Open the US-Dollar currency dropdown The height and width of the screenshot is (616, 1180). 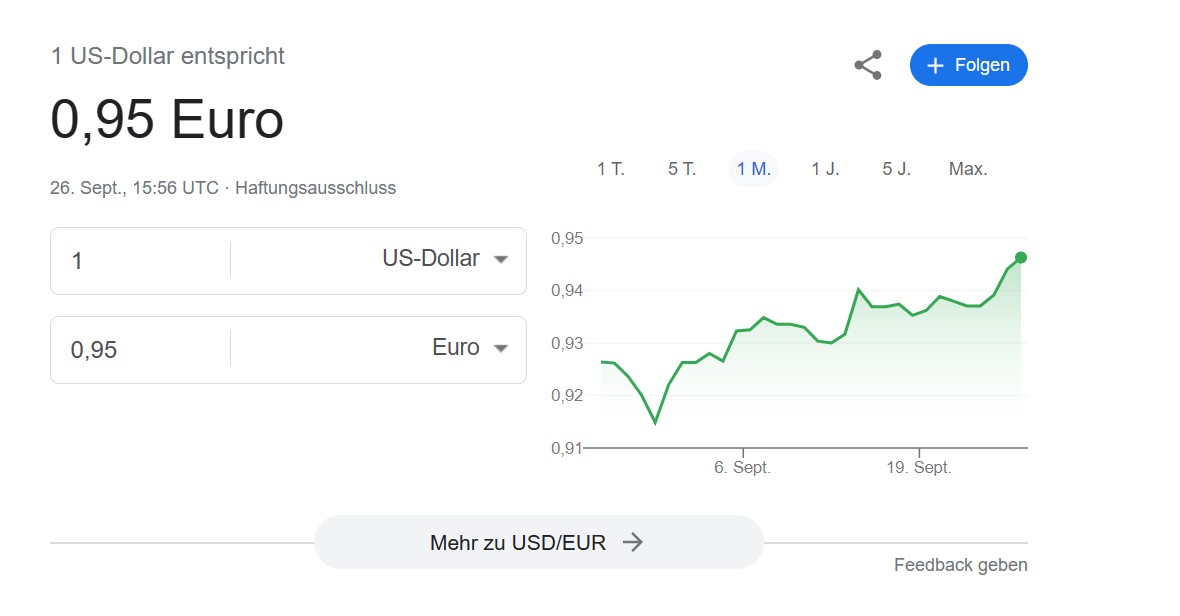coord(446,259)
